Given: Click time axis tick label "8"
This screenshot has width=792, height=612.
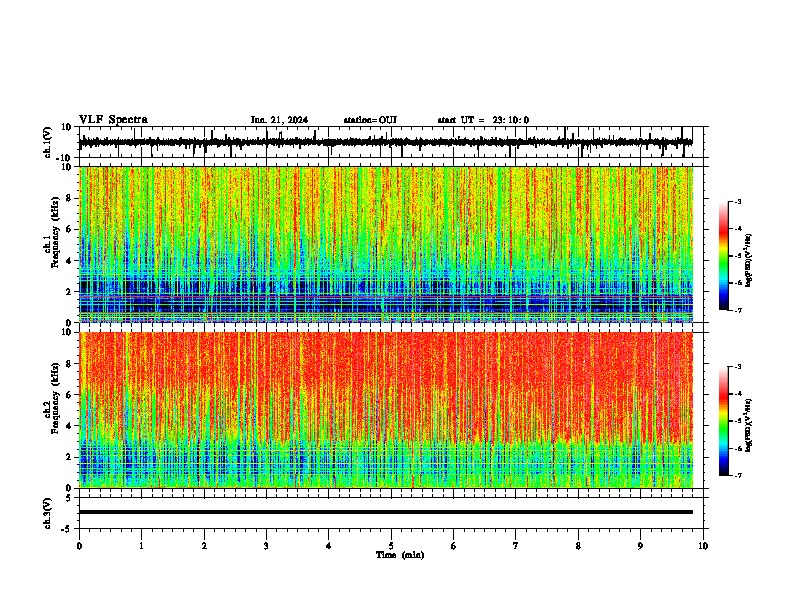Looking at the screenshot, I should [x=578, y=546].
